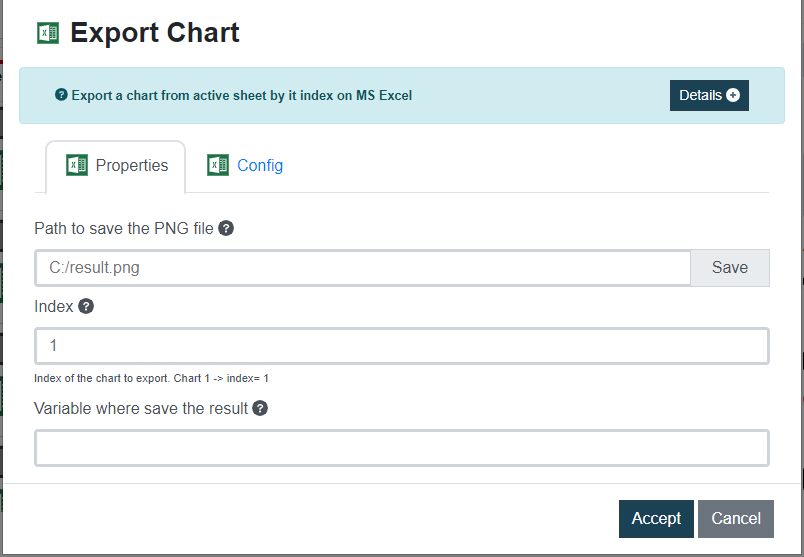Dismiss dialog with the Cancel button
Screen dimensions: 804x557
735,518
